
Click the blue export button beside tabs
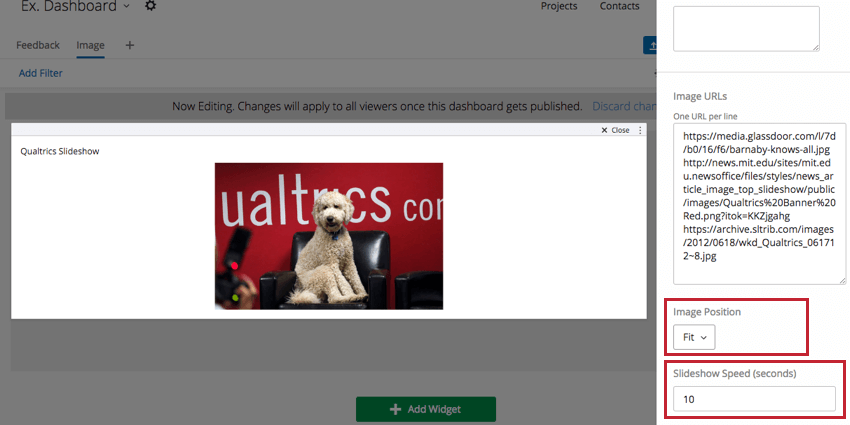tap(649, 46)
